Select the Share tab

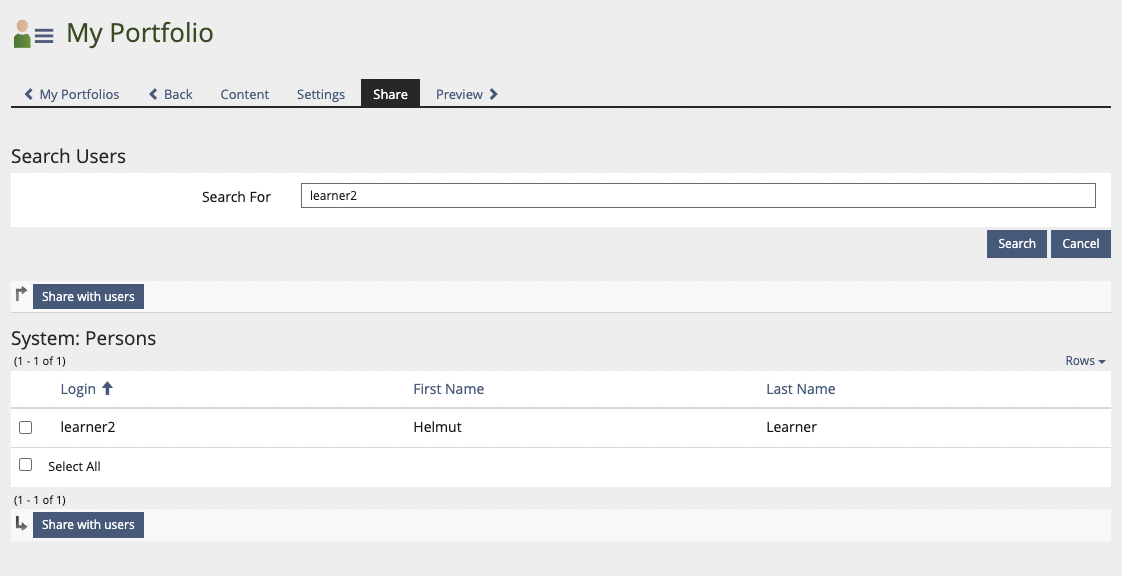[390, 94]
